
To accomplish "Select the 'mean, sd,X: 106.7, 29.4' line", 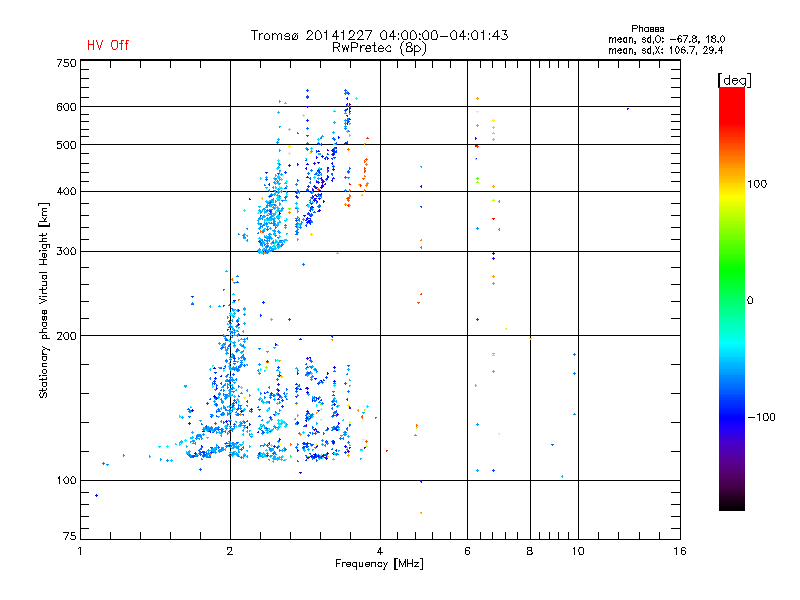I will coord(665,50).
